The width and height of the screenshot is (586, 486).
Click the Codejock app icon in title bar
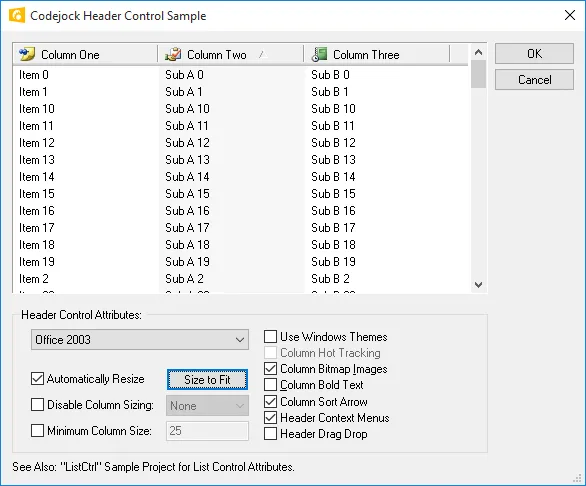[17, 15]
